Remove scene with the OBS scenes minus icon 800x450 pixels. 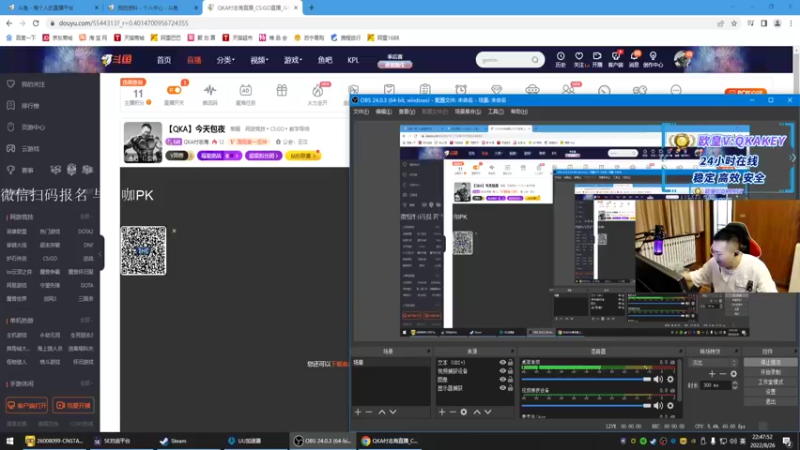tap(369, 412)
